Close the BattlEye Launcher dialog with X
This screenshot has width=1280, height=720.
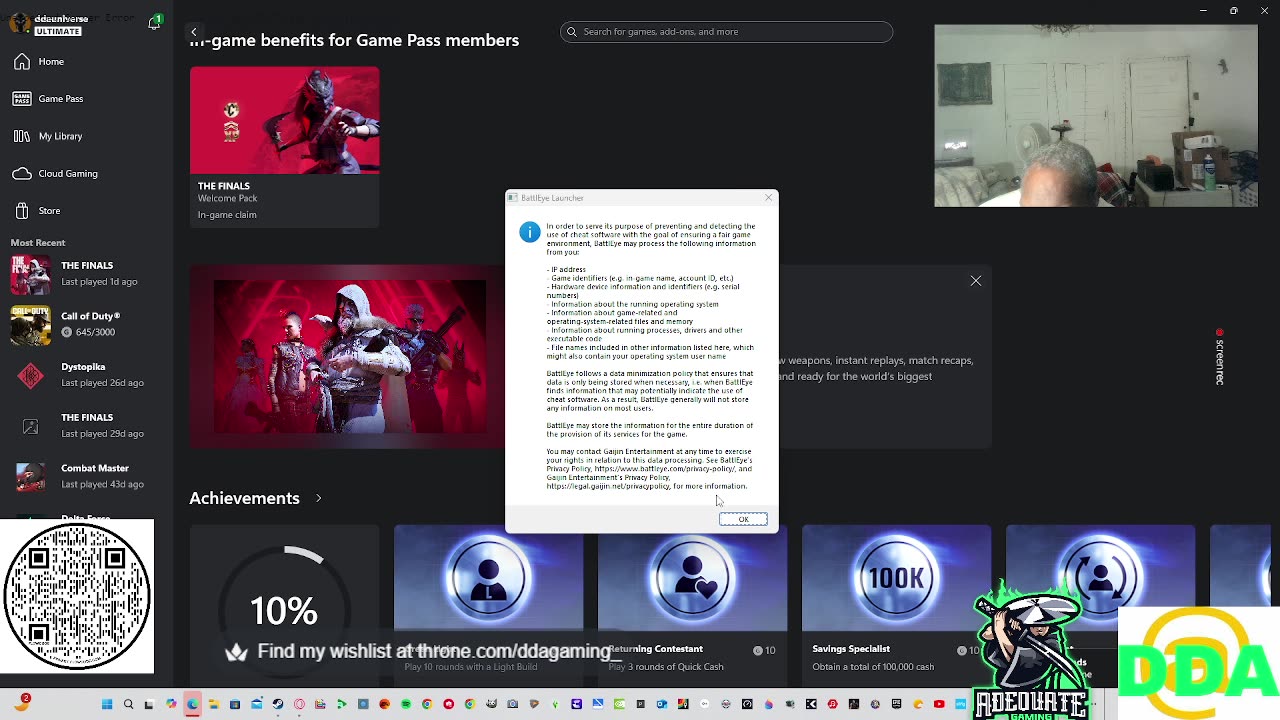[x=768, y=198]
